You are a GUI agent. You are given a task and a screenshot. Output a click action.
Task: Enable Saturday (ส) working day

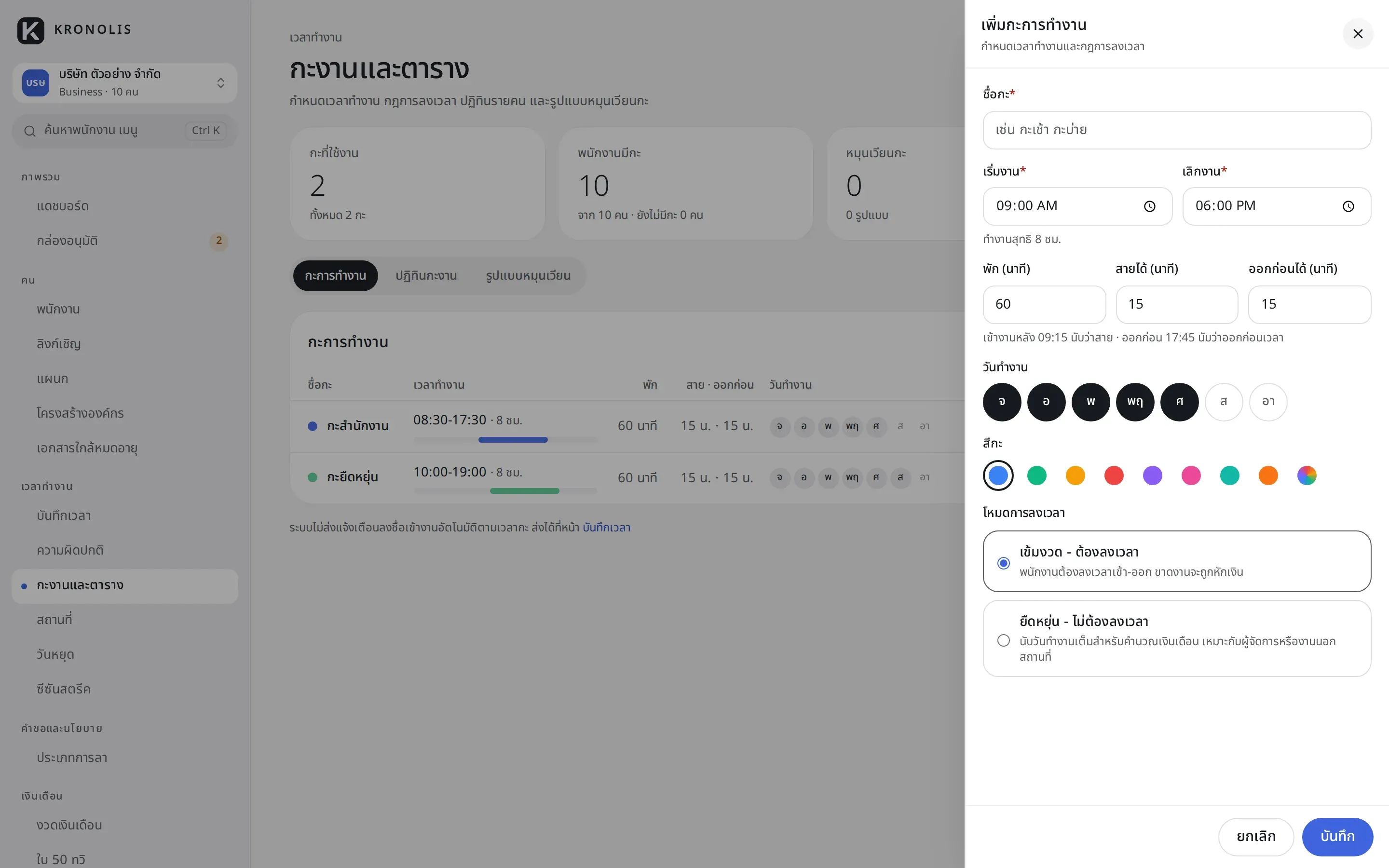(1224, 402)
